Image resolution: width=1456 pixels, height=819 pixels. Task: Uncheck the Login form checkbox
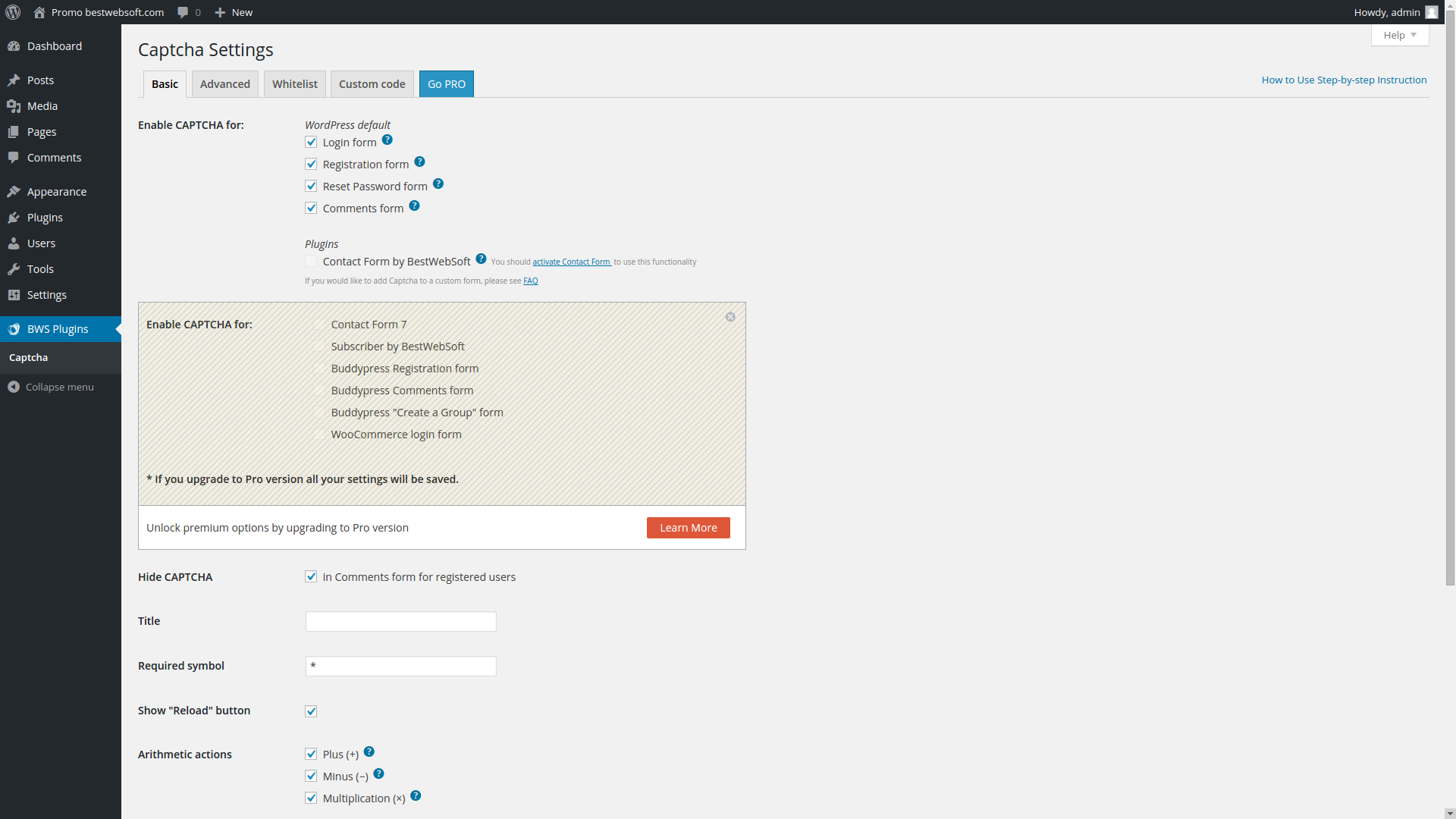click(311, 142)
